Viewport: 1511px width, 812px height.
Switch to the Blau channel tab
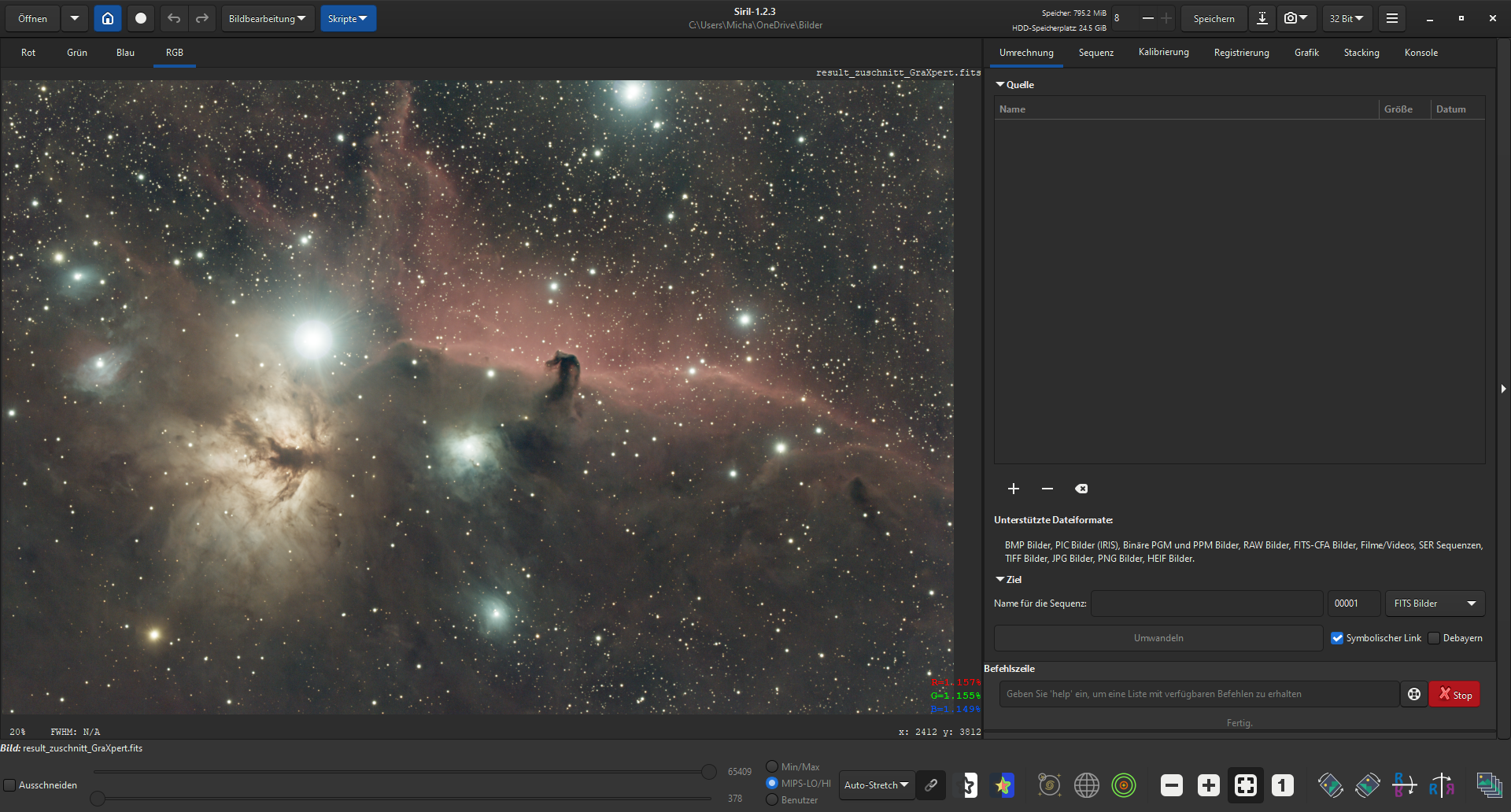(125, 53)
